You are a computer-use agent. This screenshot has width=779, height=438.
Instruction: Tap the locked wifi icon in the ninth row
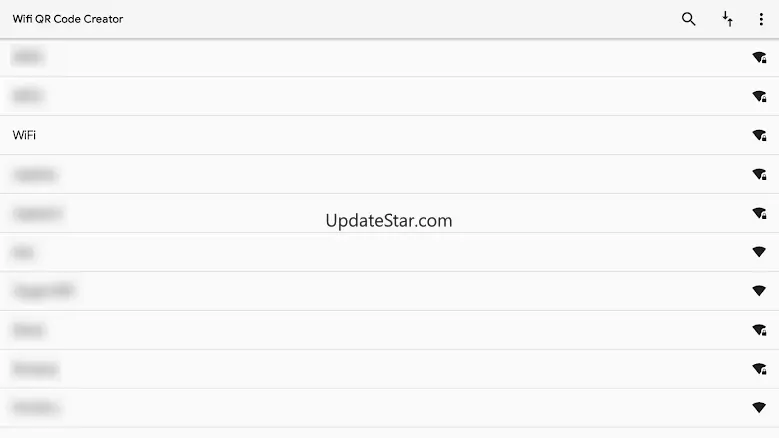pyautogui.click(x=759, y=368)
